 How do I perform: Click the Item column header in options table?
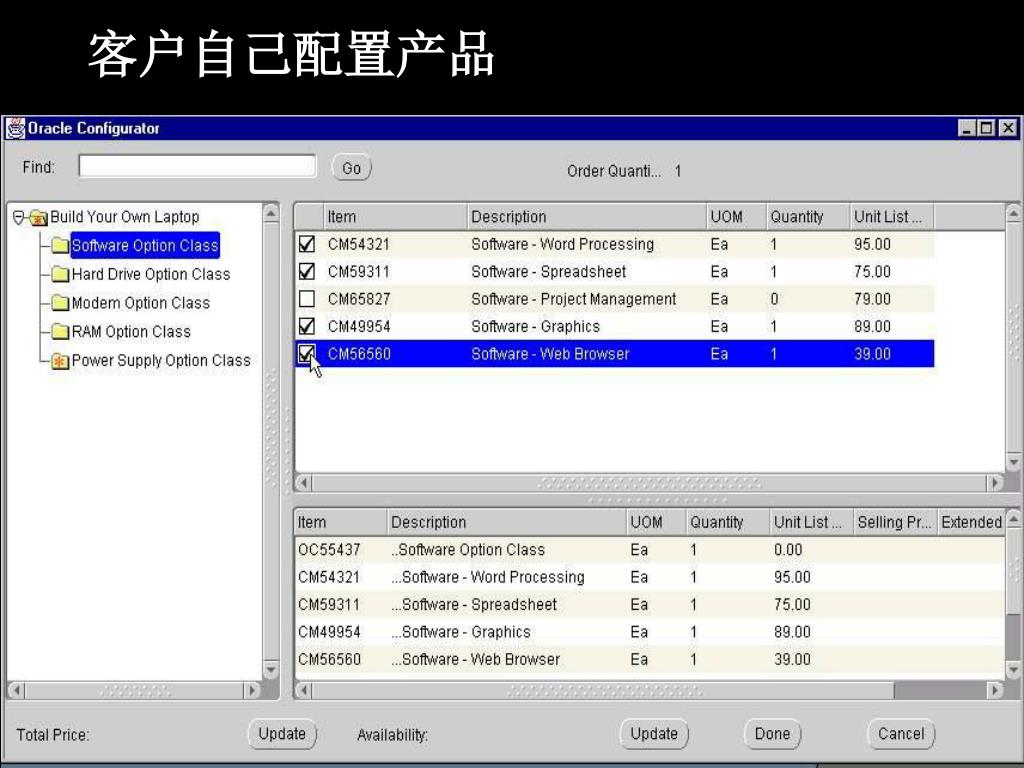[396, 217]
